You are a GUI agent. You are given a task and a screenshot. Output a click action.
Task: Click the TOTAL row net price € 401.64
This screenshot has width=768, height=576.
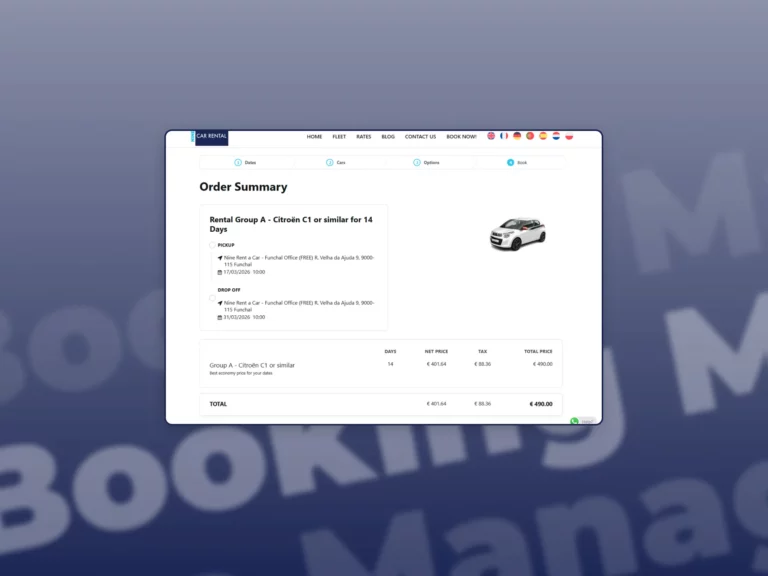click(436, 404)
